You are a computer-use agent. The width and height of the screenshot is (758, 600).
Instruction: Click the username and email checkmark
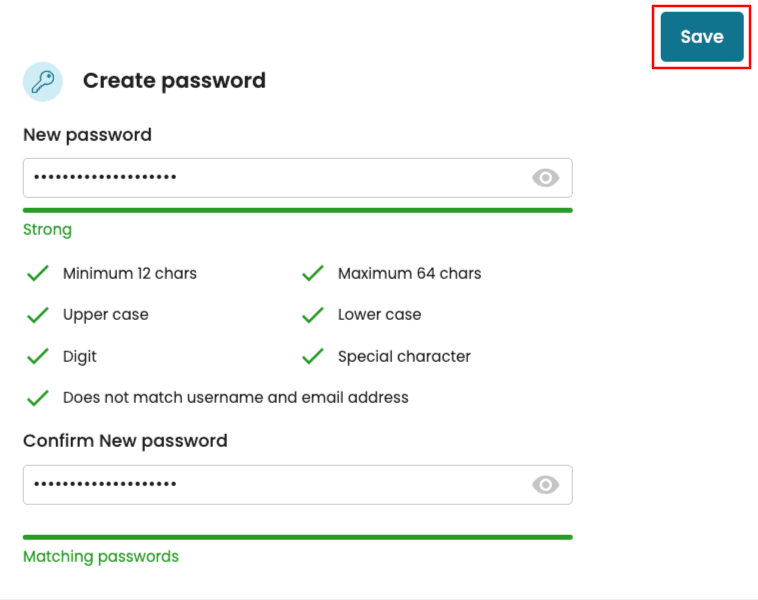38,398
